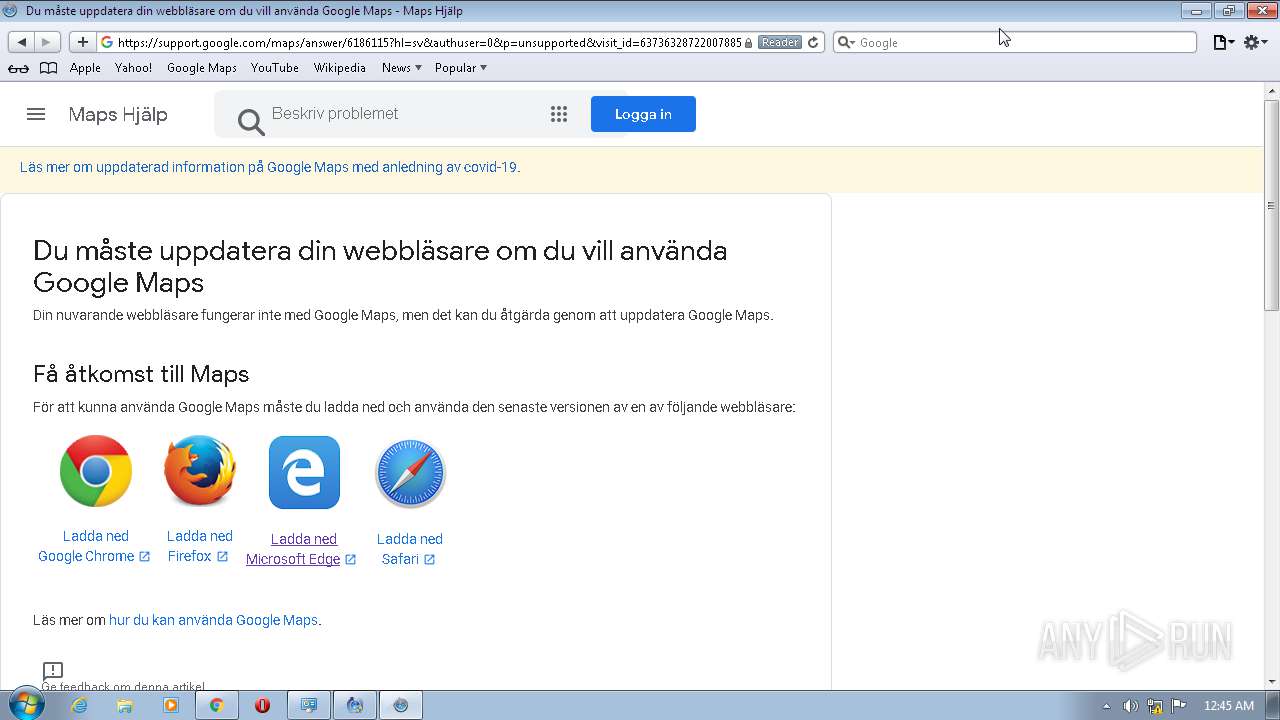Add a bookmark with the plus button
This screenshot has width=1280, height=720.
pos(82,42)
